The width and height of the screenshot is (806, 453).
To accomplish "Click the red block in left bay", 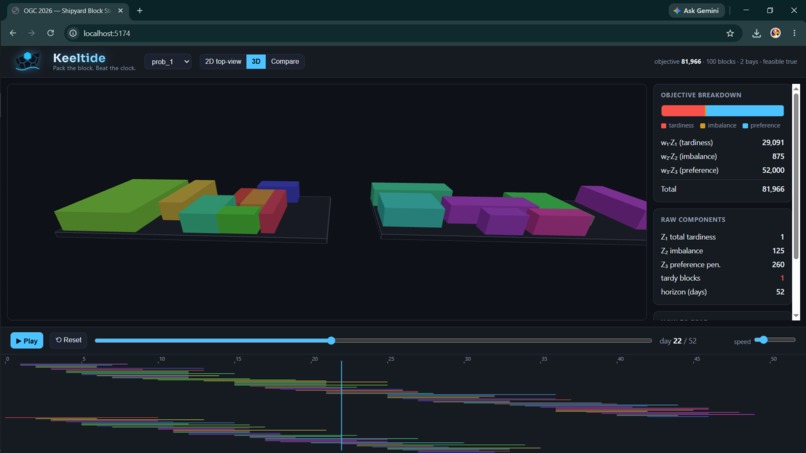I will 272,212.
